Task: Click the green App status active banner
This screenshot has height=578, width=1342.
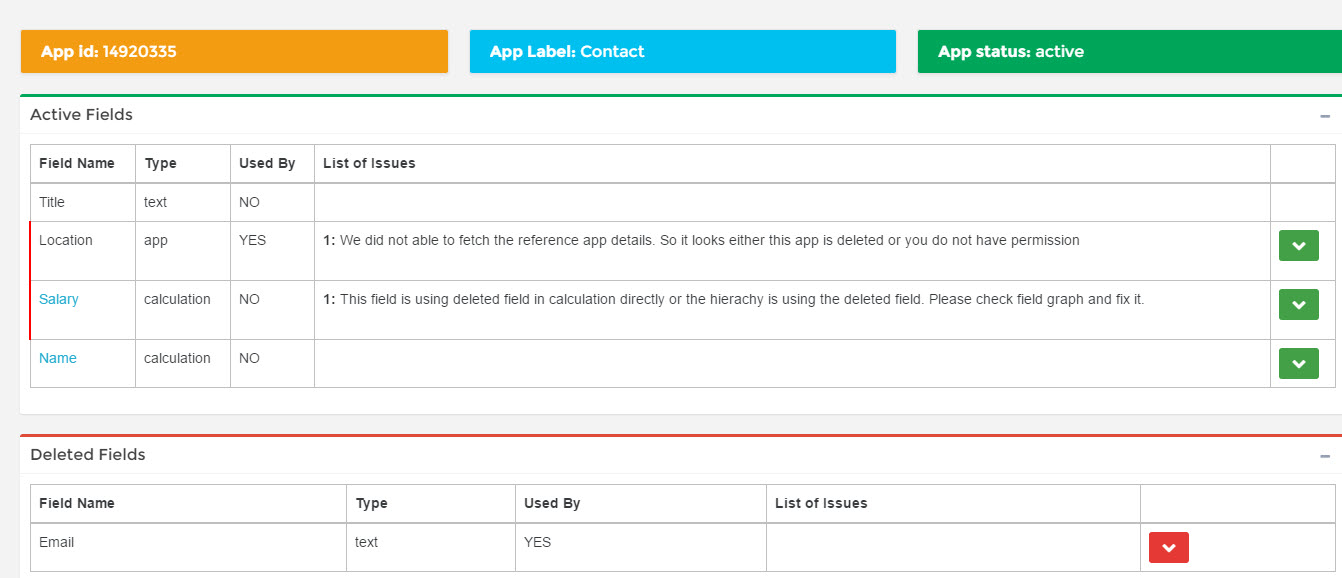Action: coord(1129,52)
